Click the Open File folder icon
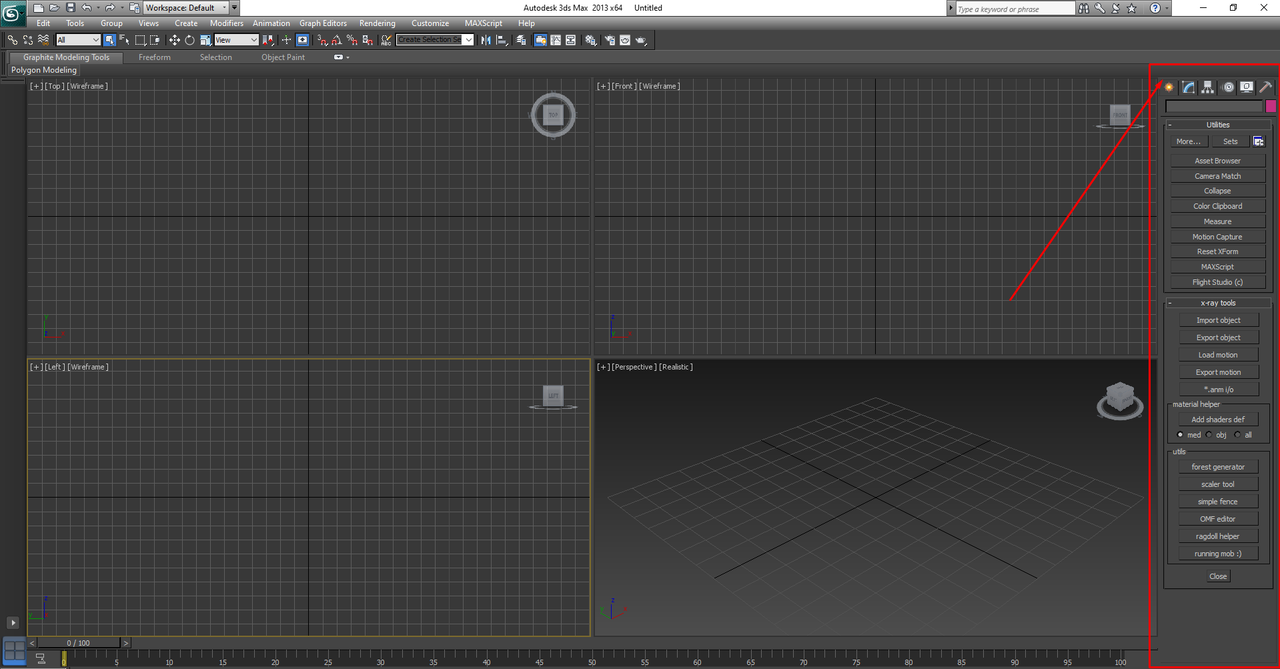This screenshot has width=1280, height=669. click(54, 7)
